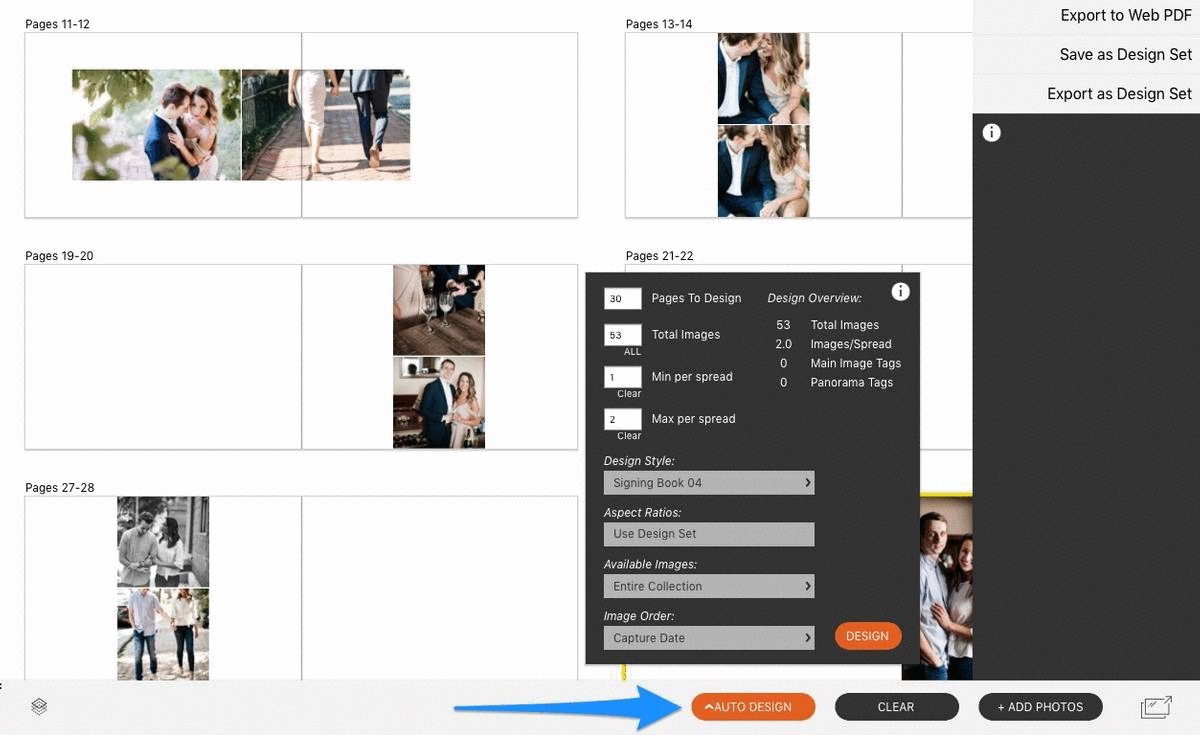Select the bottom photo on pages 13-14
This screenshot has width=1200, height=735.
click(x=763, y=171)
